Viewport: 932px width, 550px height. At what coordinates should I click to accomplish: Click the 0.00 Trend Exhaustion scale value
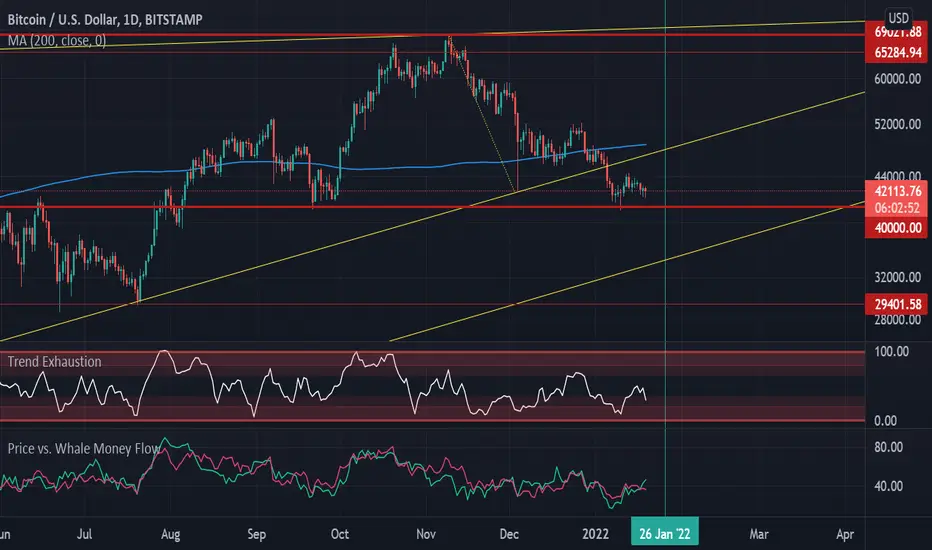pos(885,421)
